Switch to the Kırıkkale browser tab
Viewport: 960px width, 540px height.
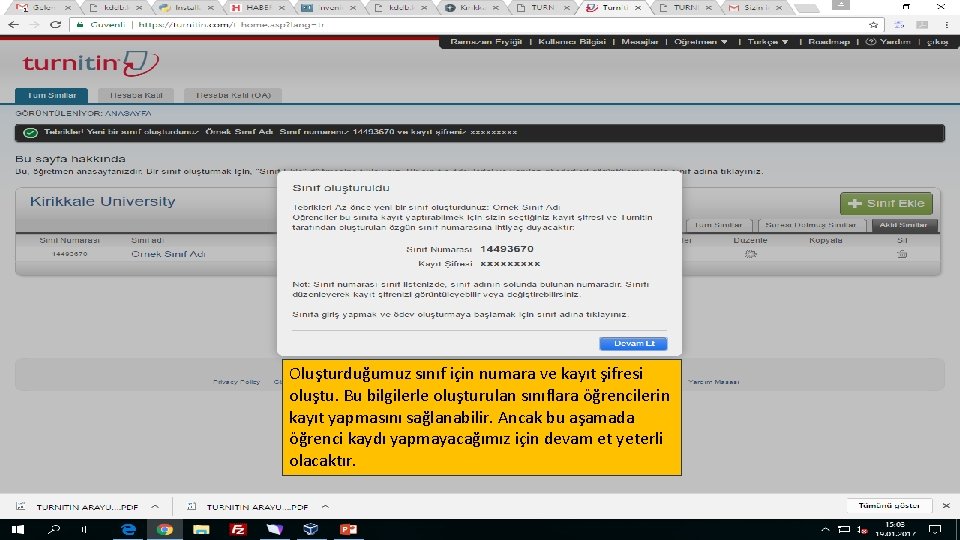[x=473, y=7]
